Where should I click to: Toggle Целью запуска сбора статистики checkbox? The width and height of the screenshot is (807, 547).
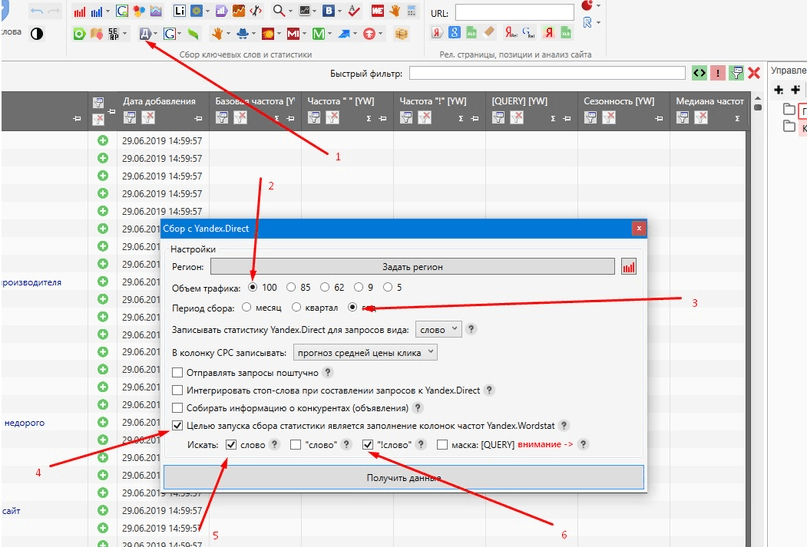tap(178, 426)
